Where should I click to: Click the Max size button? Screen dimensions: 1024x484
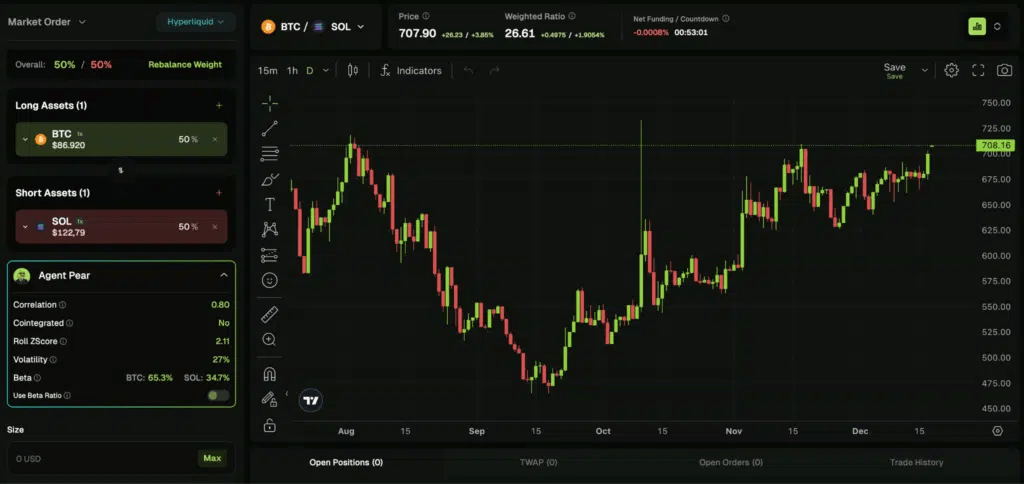pyautogui.click(x=212, y=459)
